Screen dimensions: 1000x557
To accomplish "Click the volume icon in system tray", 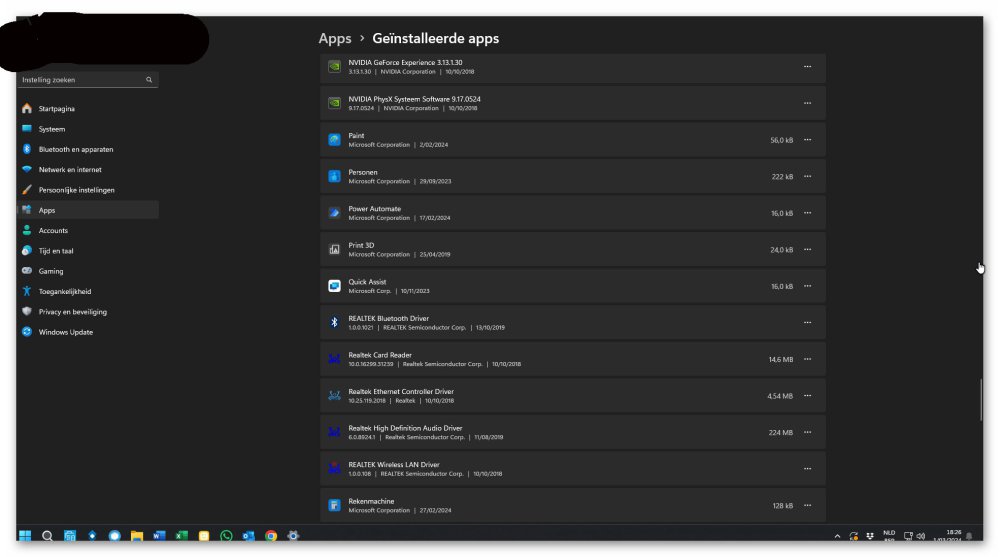I will 920,536.
